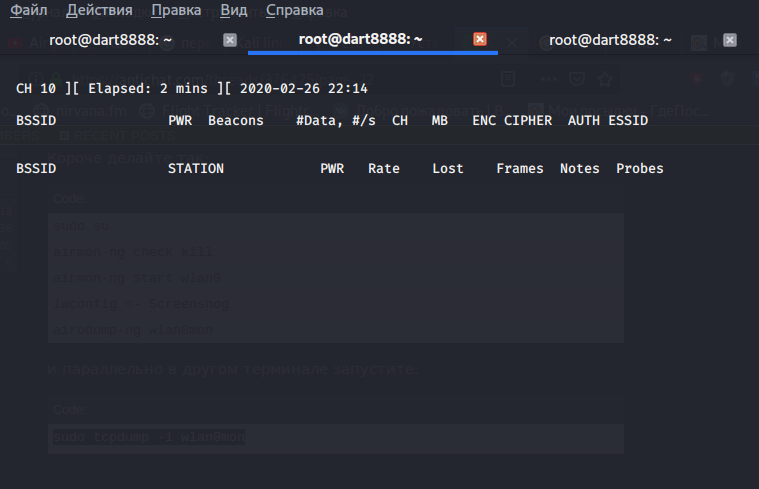Open the Вид menu

pyautogui.click(x=233, y=11)
